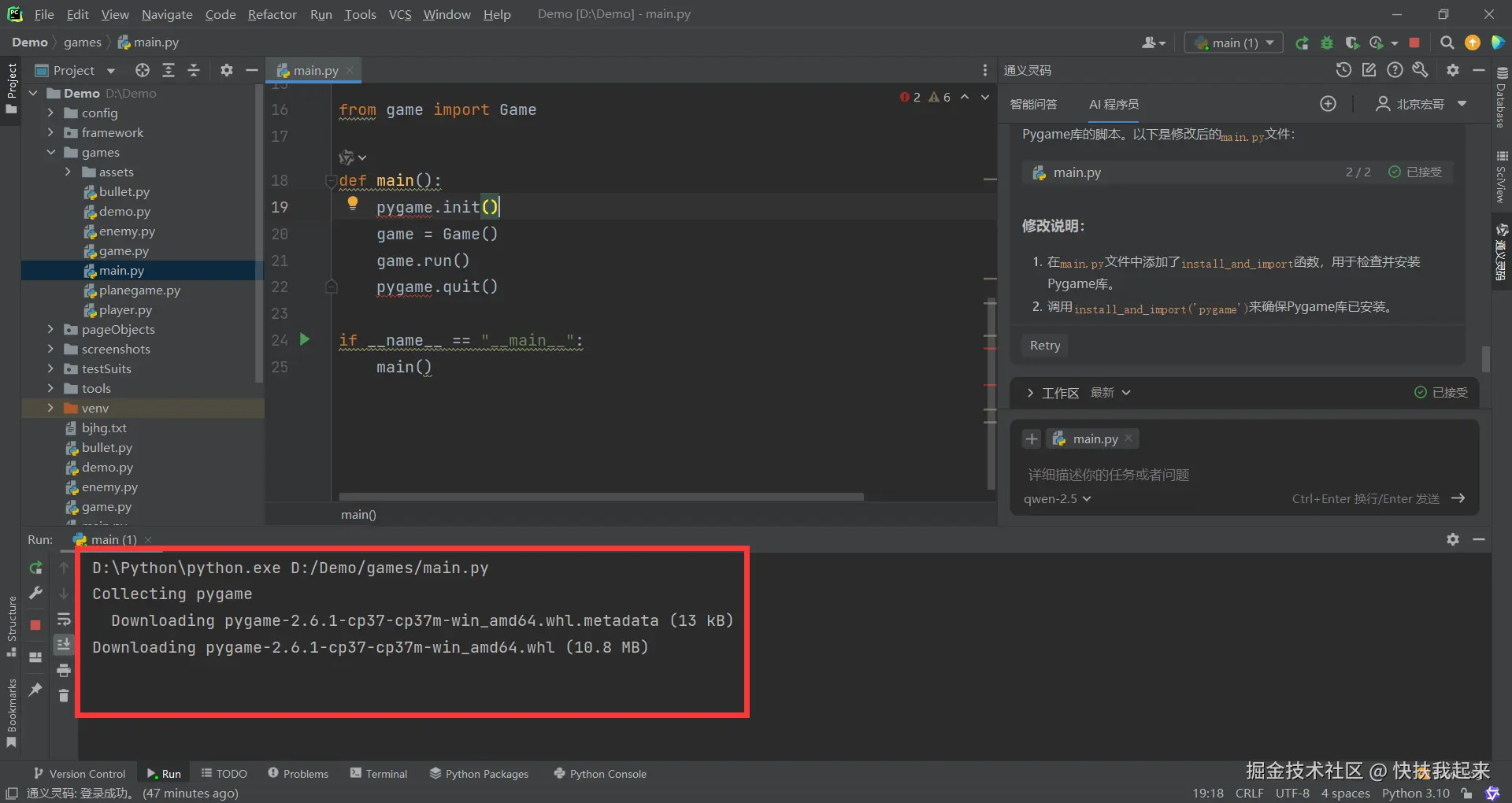Viewport: 1512px width, 803px height.
Task: Expand the framework folder
Action: (50, 132)
